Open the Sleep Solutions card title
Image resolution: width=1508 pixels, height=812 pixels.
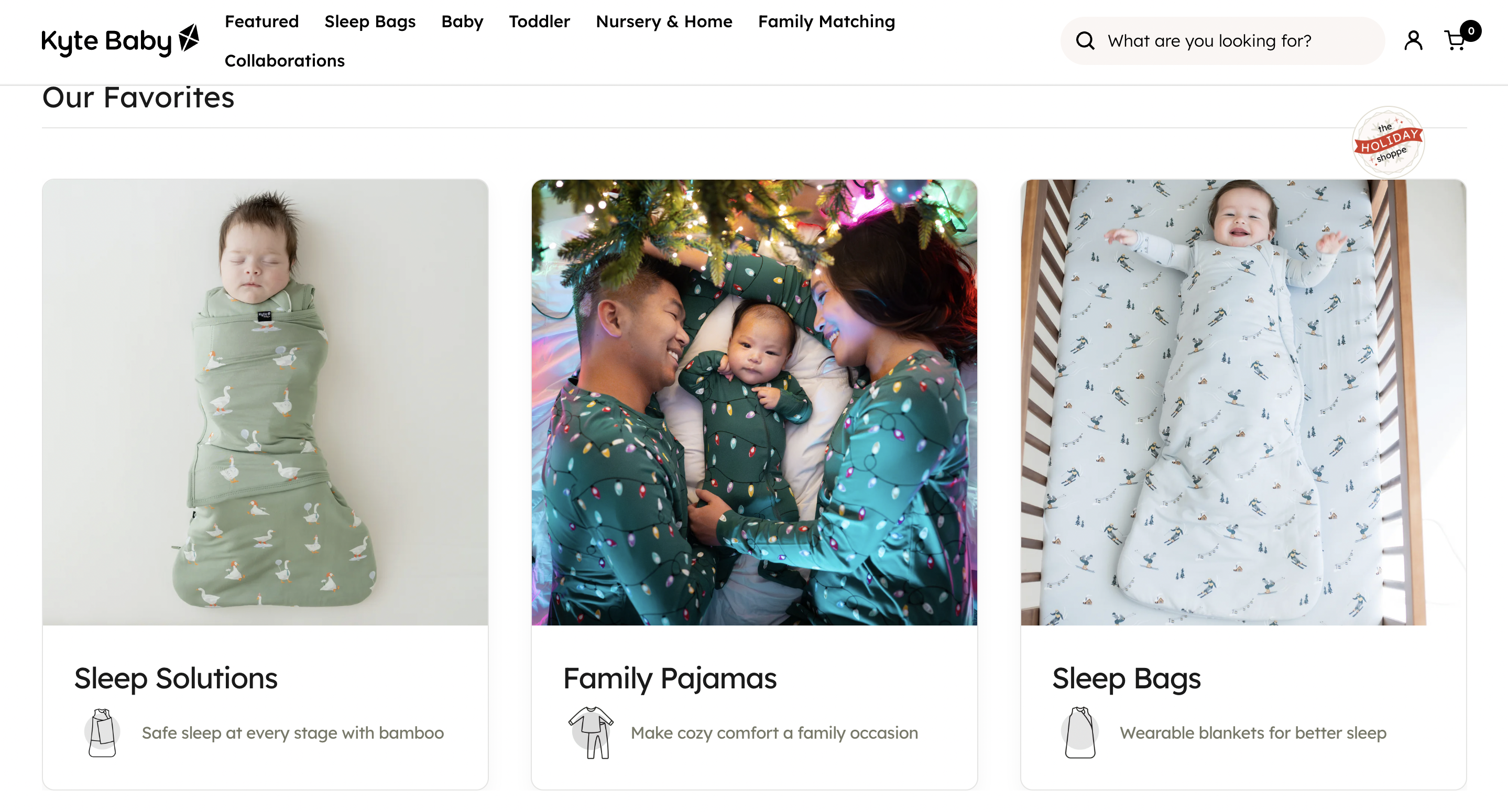[x=176, y=678]
